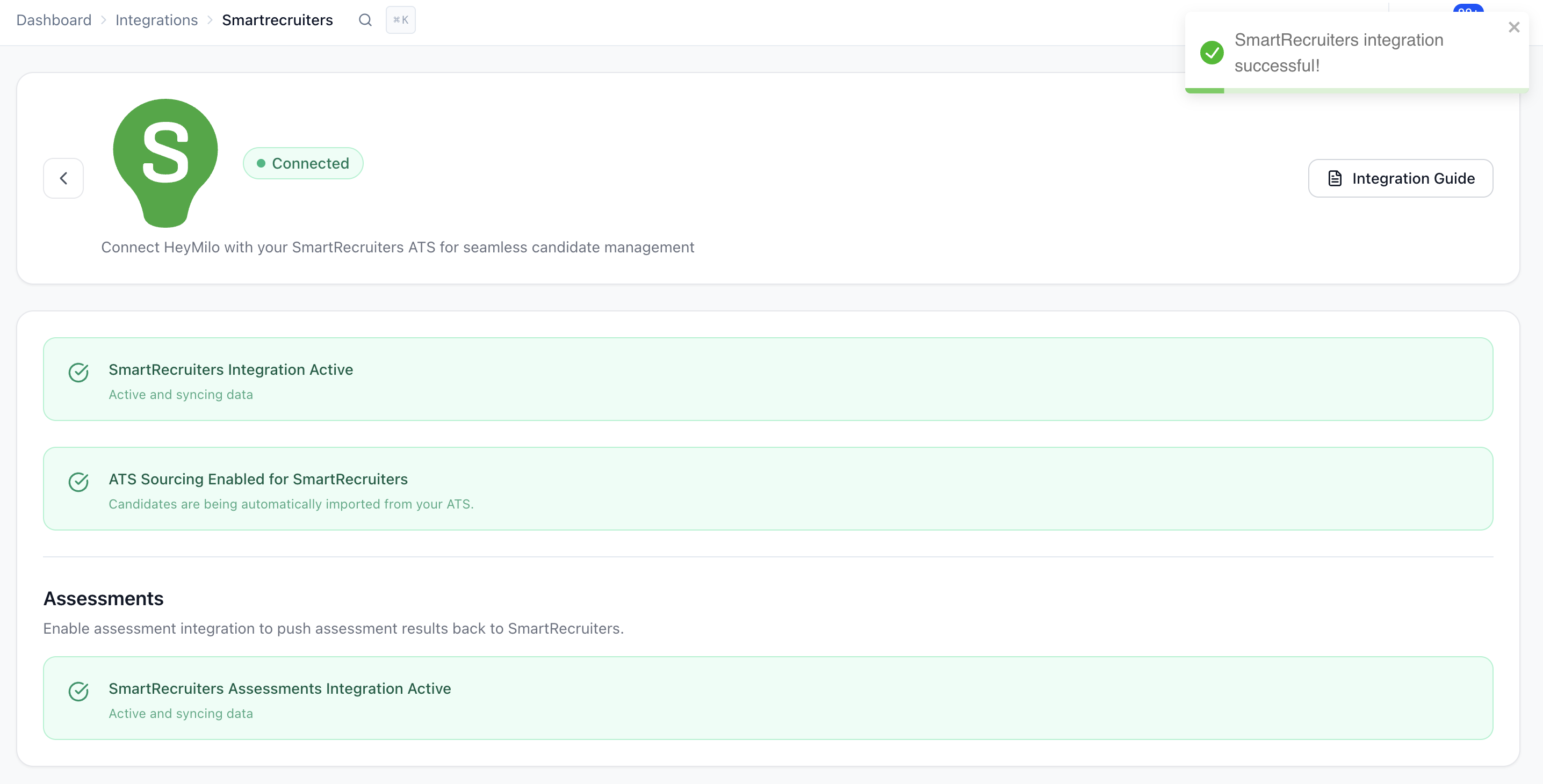Viewport: 1543px width, 784px height.
Task: Click the blue notification count badge
Action: point(1468,9)
